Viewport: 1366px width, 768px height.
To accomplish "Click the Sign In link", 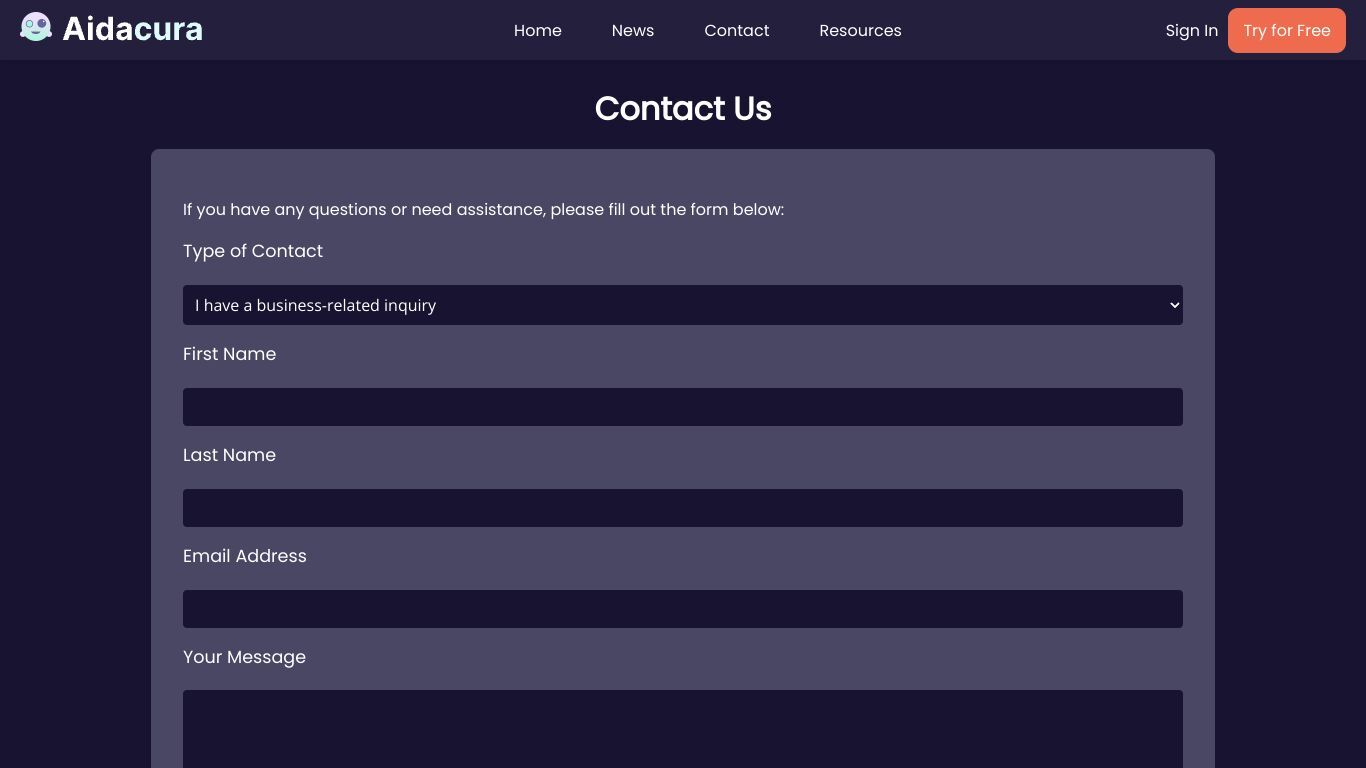I will (x=1191, y=30).
